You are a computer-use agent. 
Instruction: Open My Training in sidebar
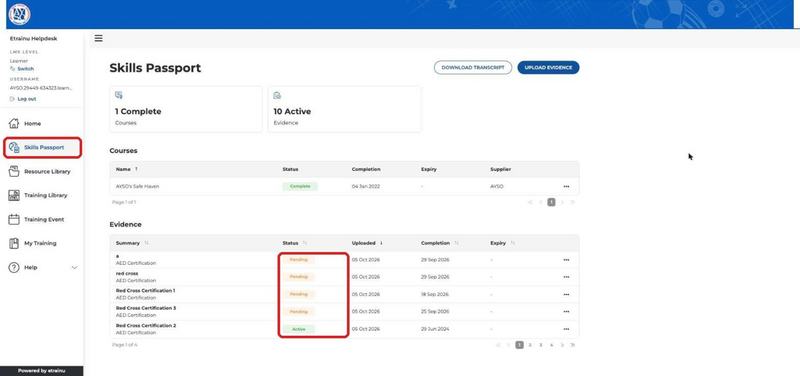[42, 243]
